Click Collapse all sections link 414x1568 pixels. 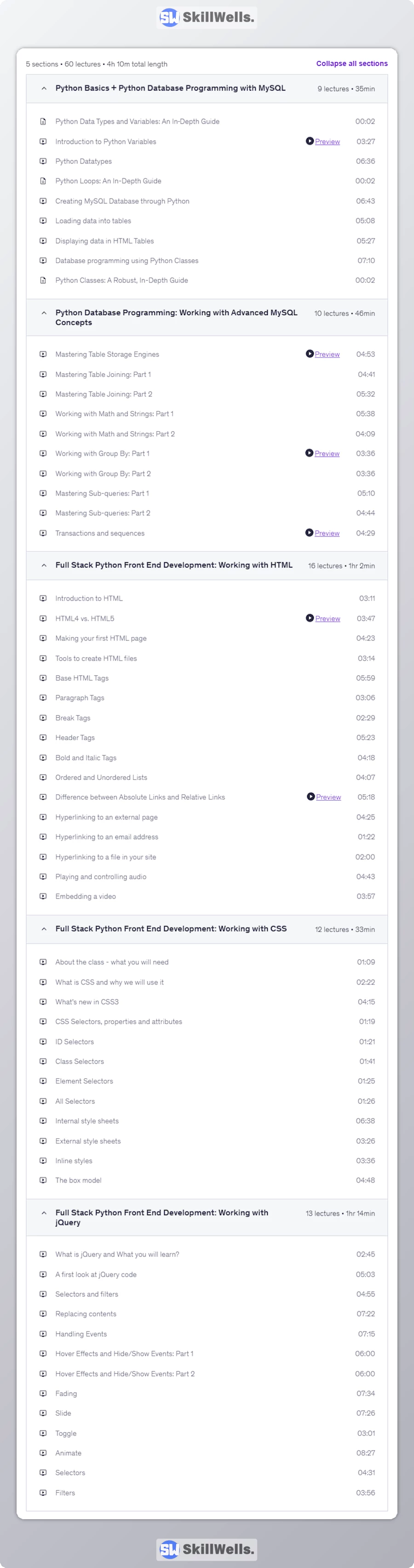(351, 63)
